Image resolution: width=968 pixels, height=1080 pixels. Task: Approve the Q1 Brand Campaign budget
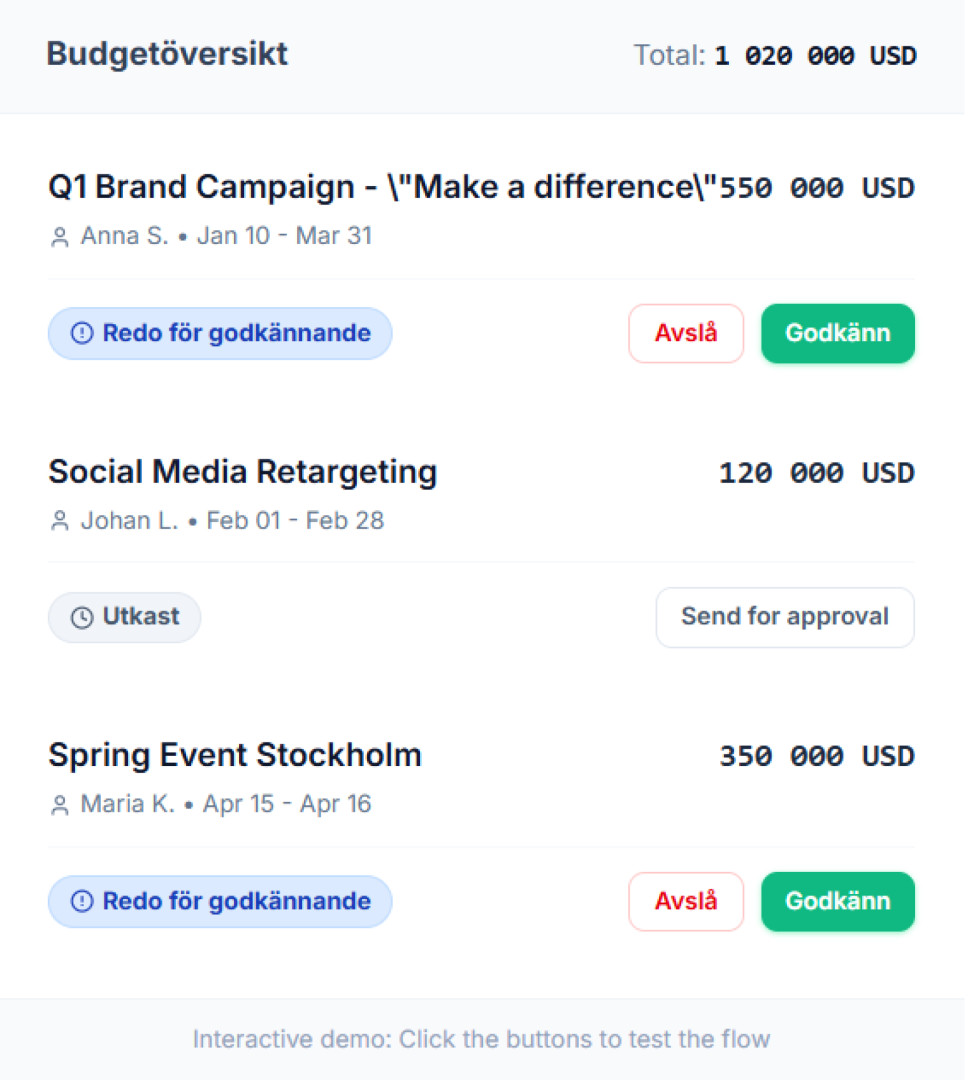[837, 334]
